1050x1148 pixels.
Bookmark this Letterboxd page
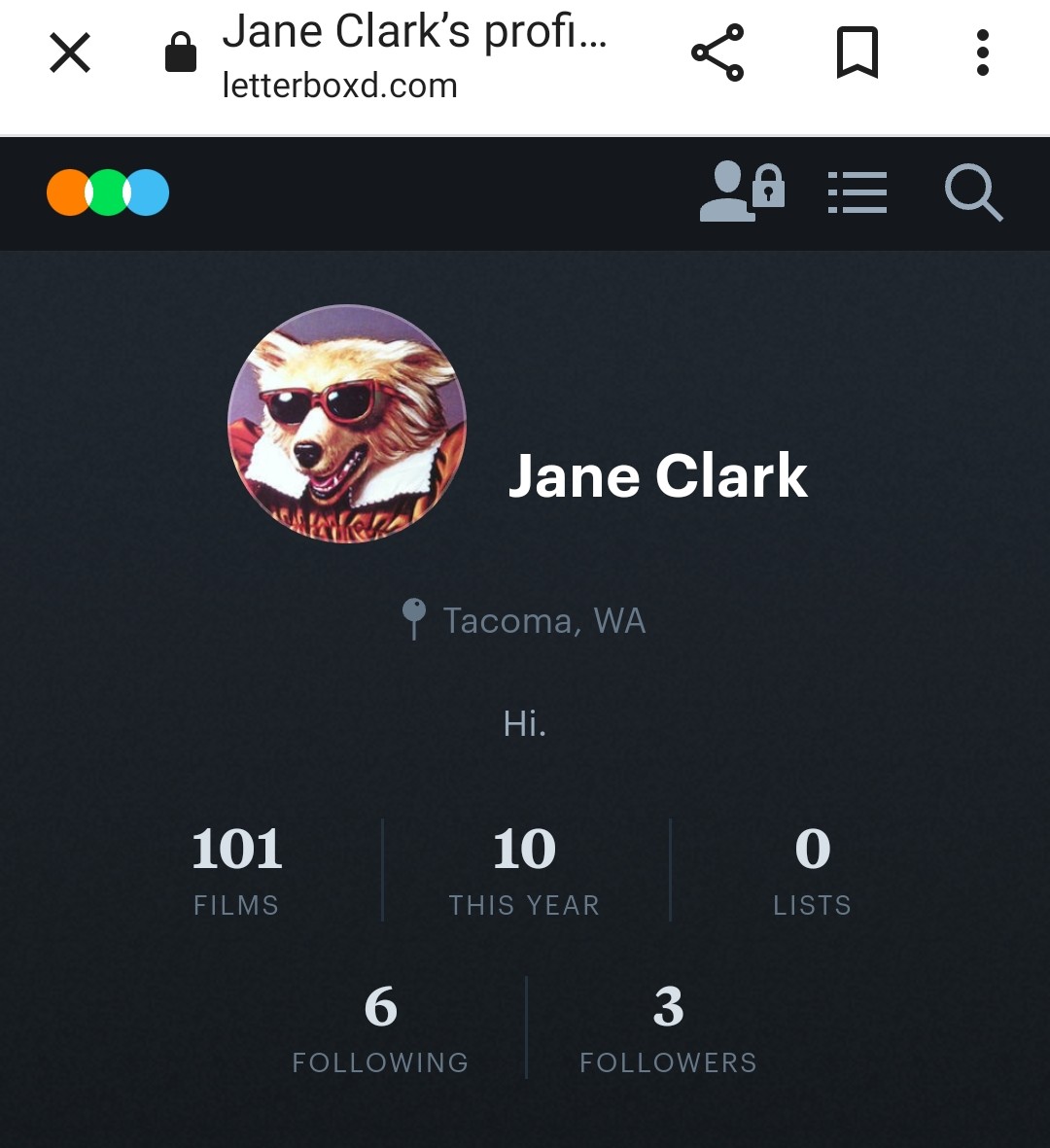click(x=857, y=52)
